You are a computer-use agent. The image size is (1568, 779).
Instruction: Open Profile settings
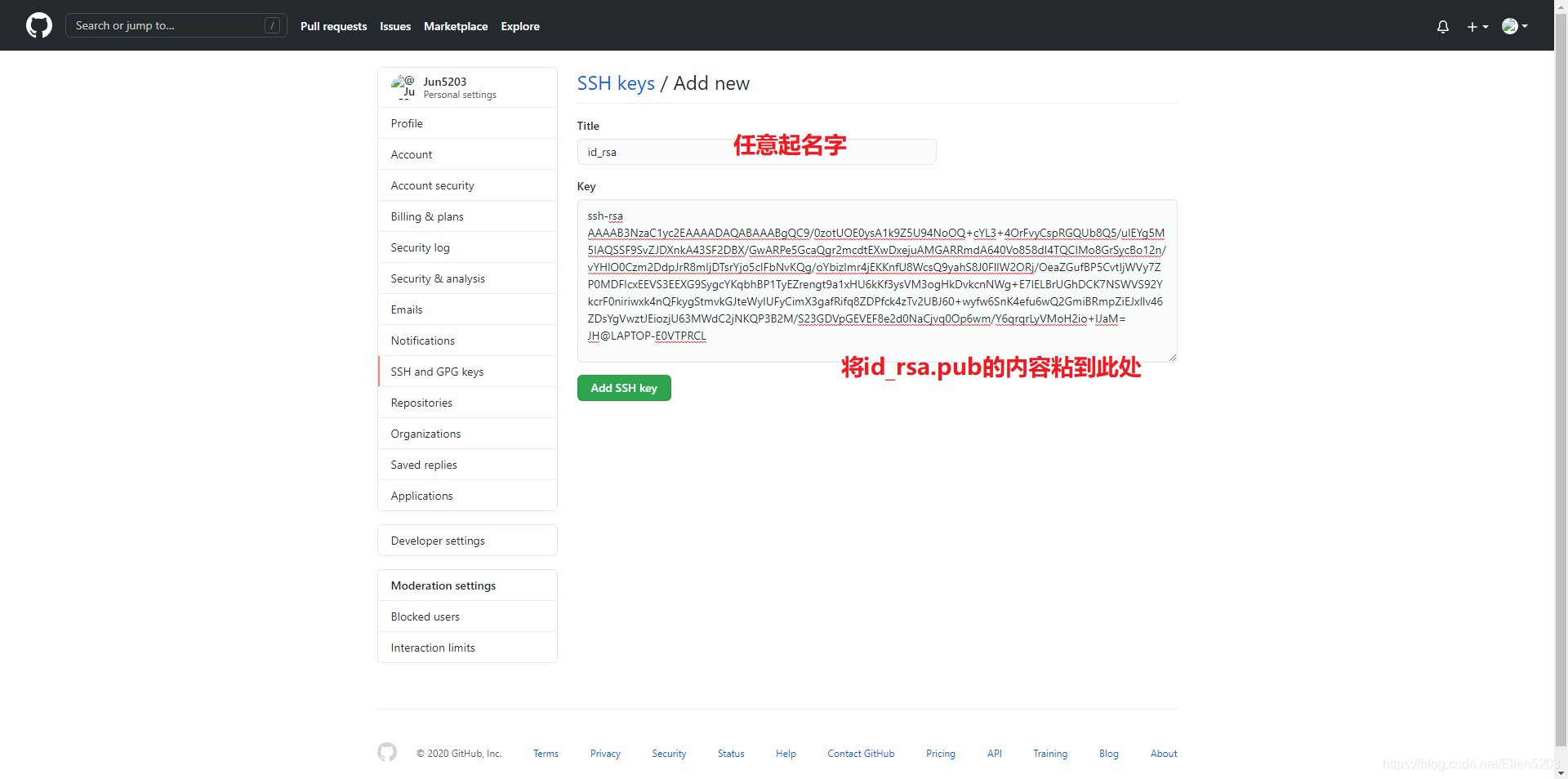[467, 123]
